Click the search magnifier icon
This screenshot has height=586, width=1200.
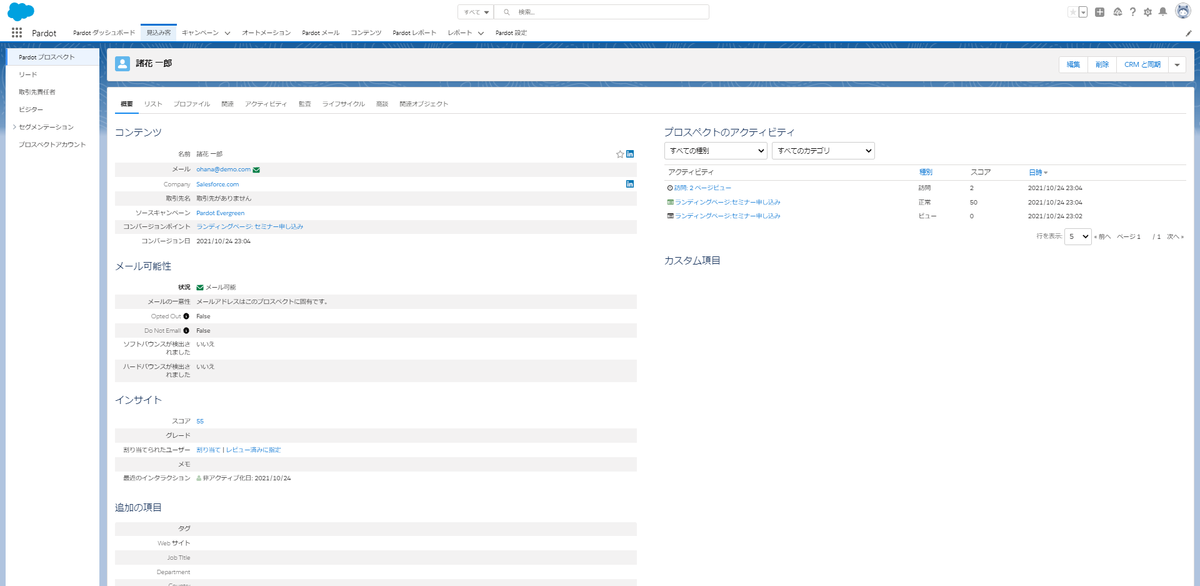508,12
